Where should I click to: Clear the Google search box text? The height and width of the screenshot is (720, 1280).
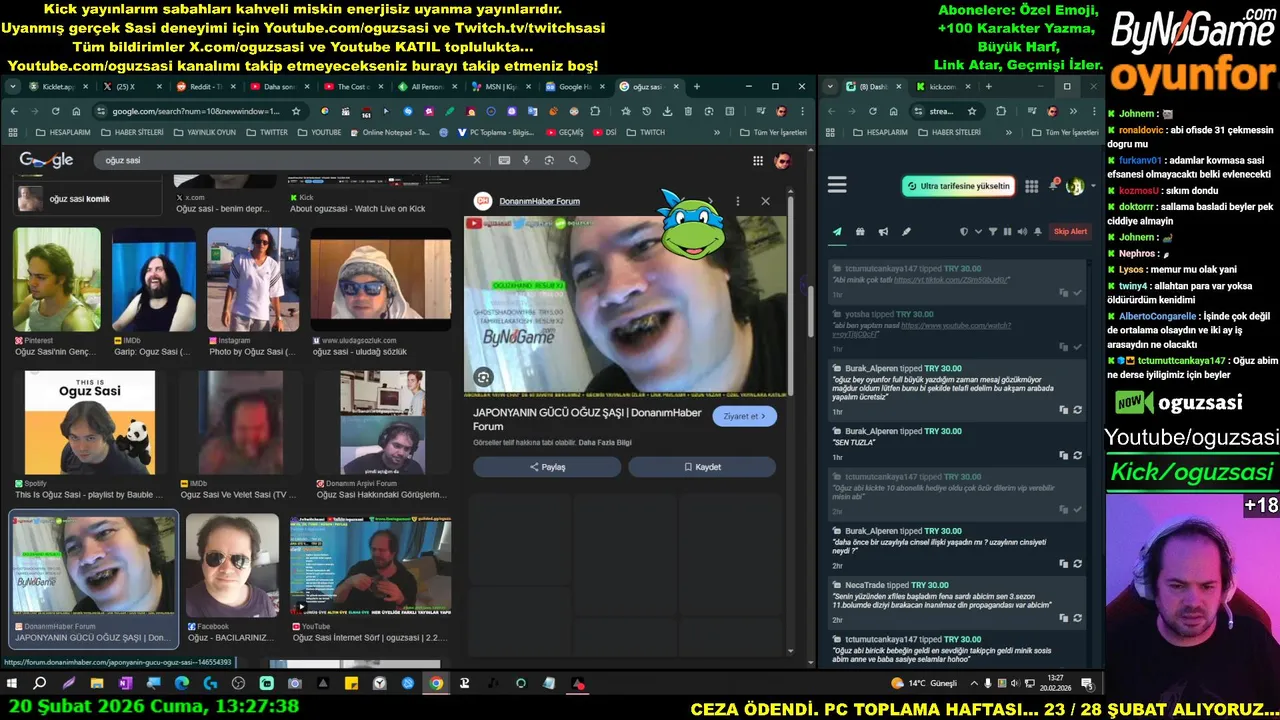477,160
